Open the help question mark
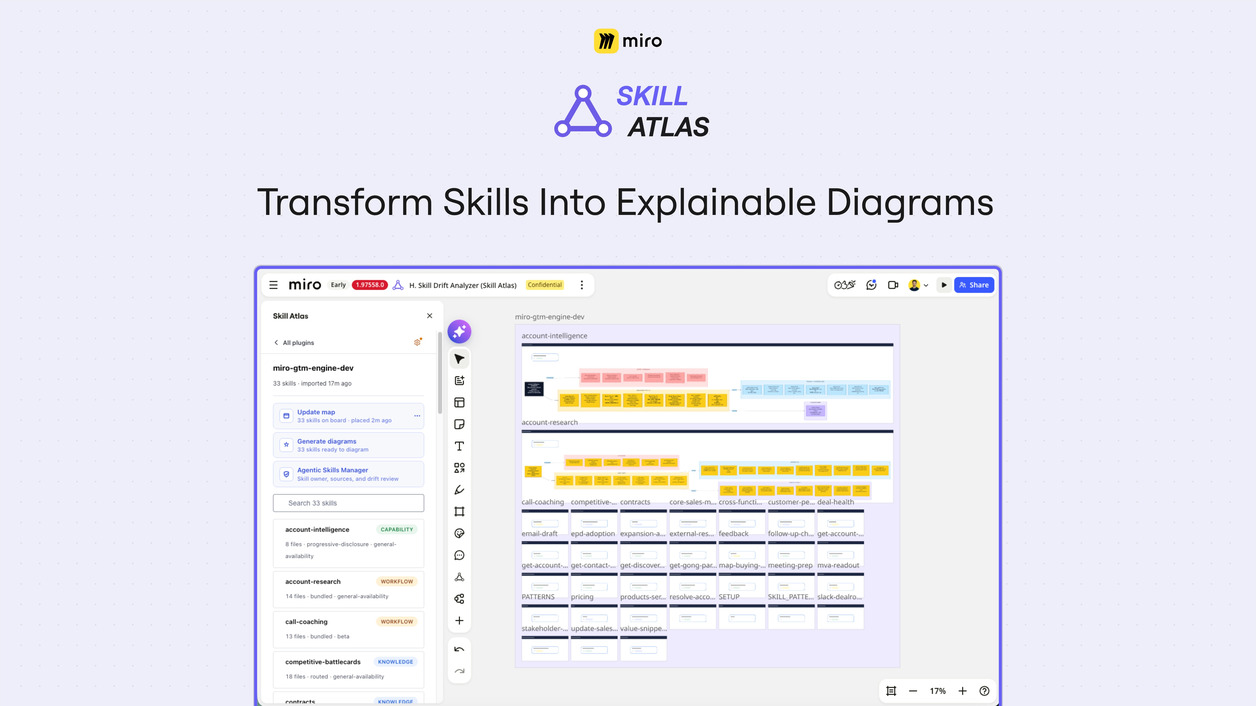The height and width of the screenshot is (706, 1256). click(x=984, y=691)
